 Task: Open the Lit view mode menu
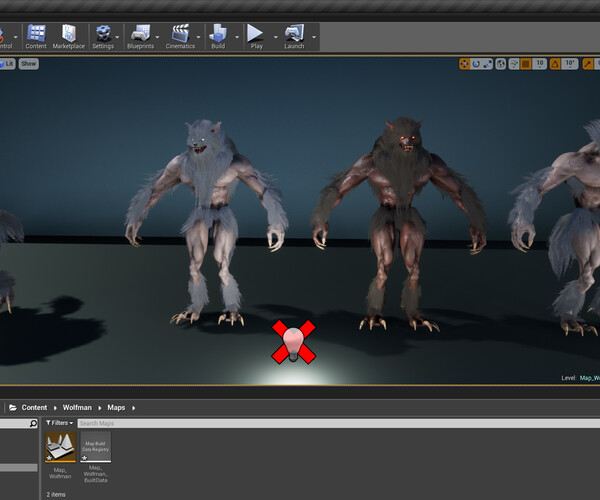[x=7, y=64]
